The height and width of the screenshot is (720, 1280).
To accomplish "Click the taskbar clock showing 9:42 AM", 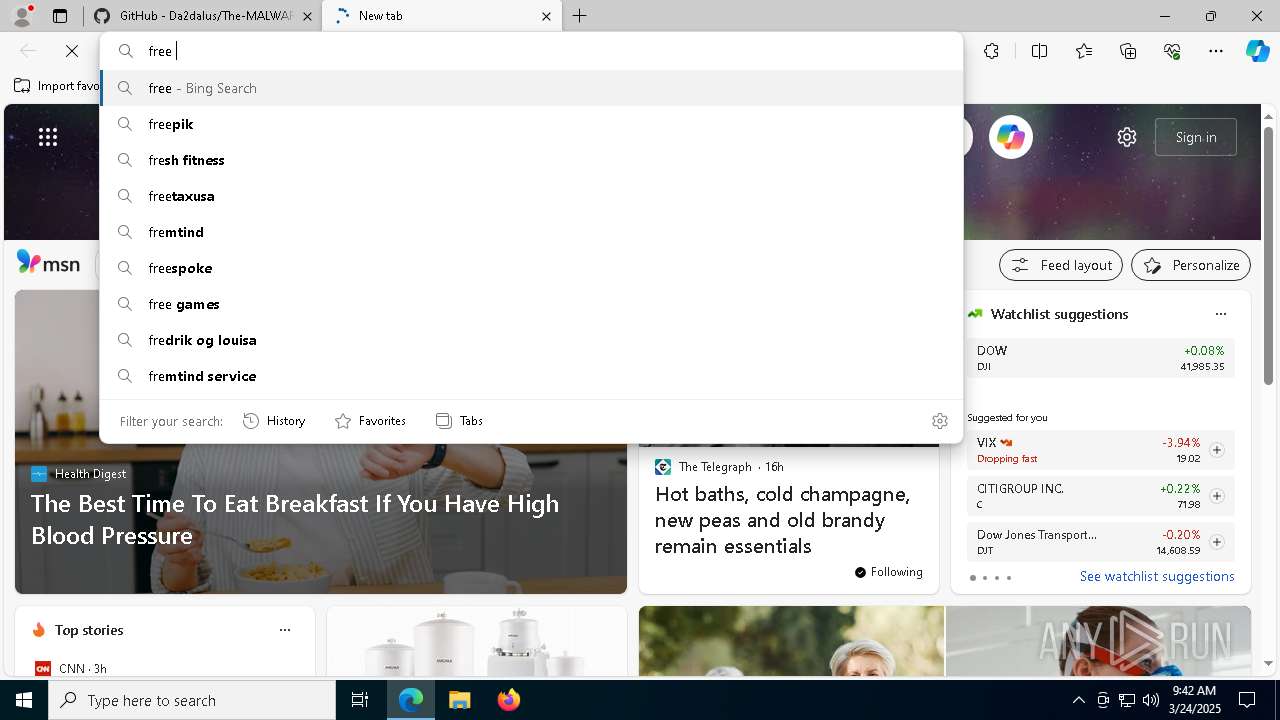I will [x=1194, y=700].
